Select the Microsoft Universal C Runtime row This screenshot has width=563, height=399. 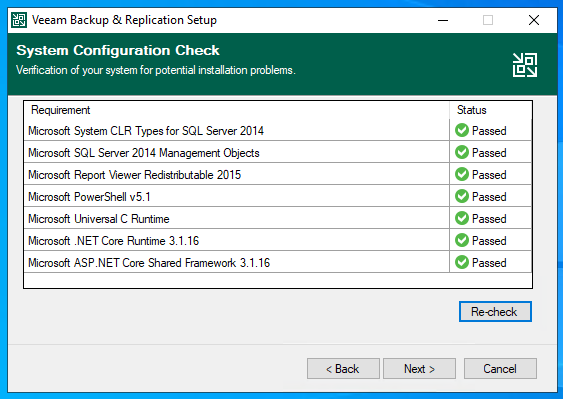tap(278, 218)
